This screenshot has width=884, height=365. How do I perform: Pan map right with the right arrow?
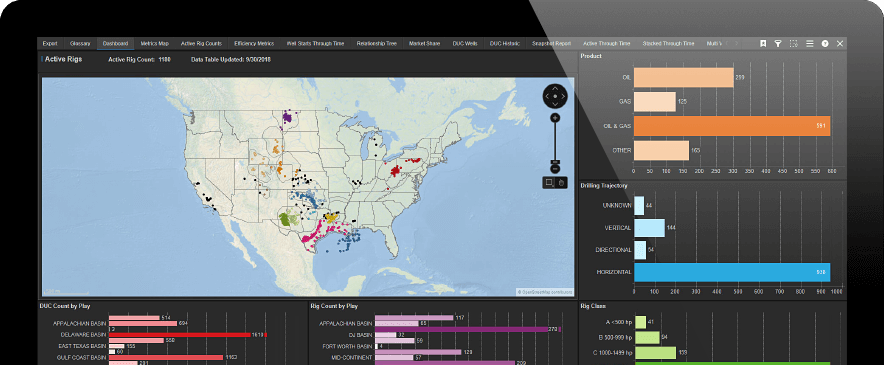click(563, 96)
